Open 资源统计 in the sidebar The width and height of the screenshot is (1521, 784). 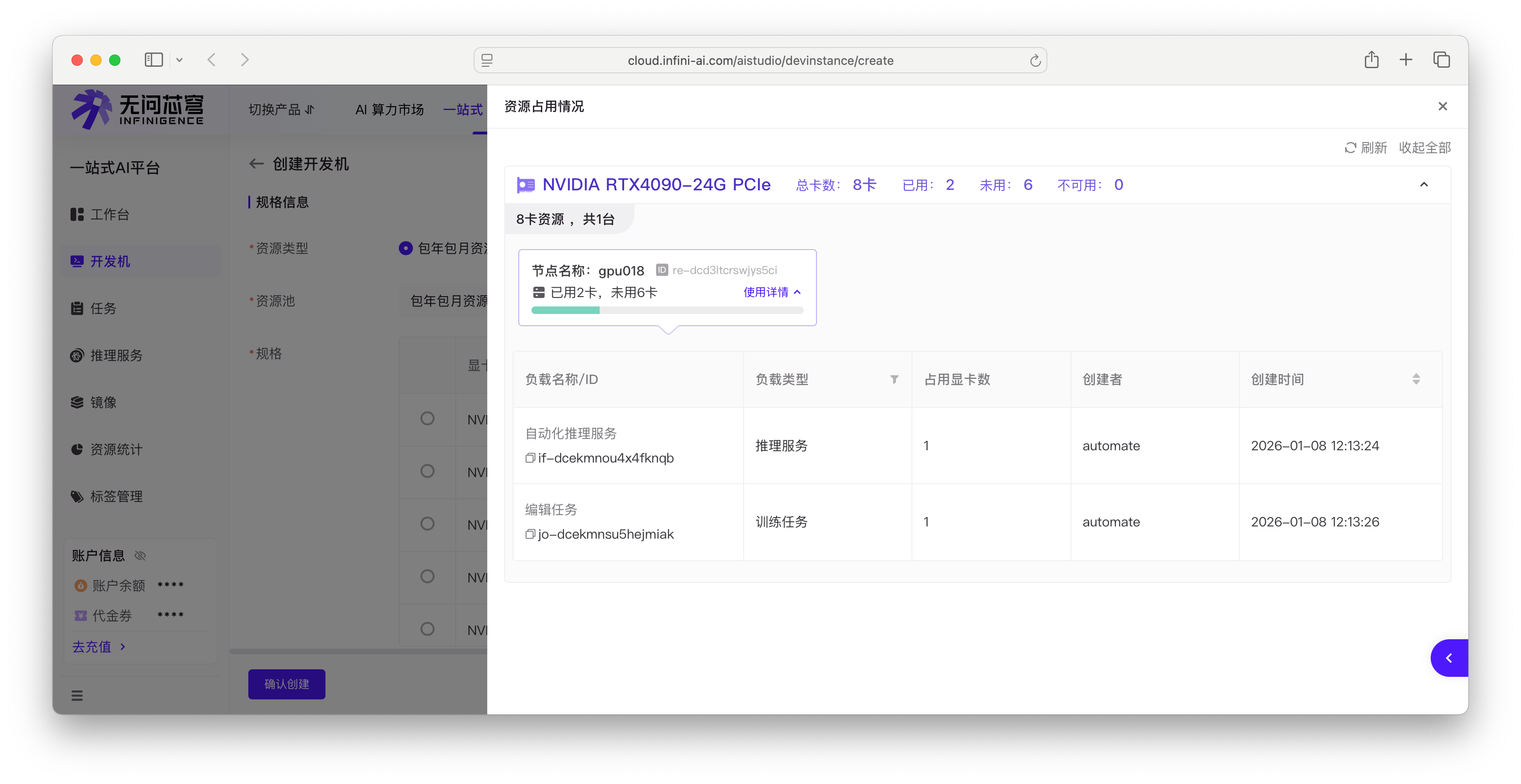coord(115,449)
